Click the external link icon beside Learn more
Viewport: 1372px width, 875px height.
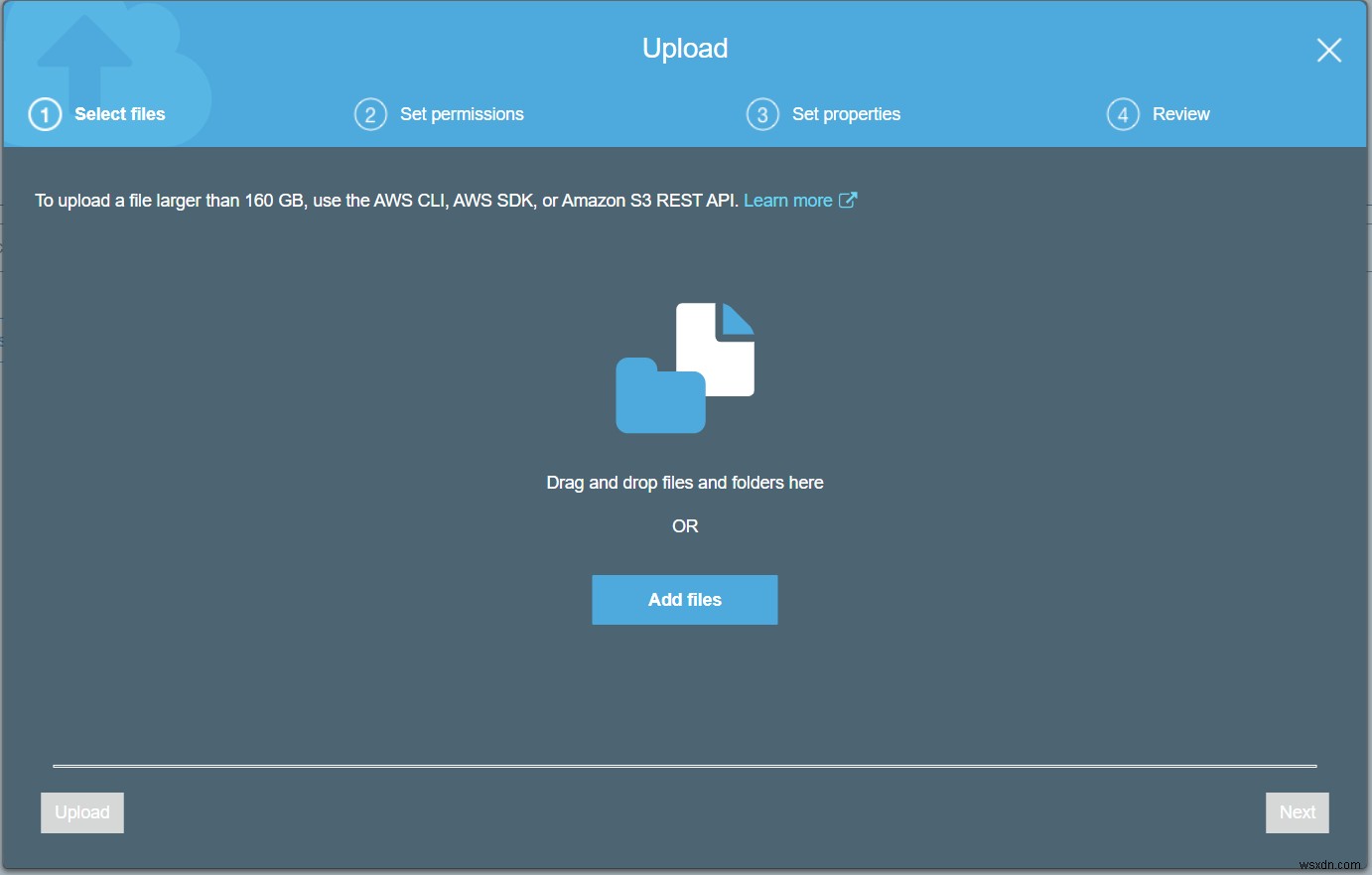pyautogui.click(x=849, y=200)
